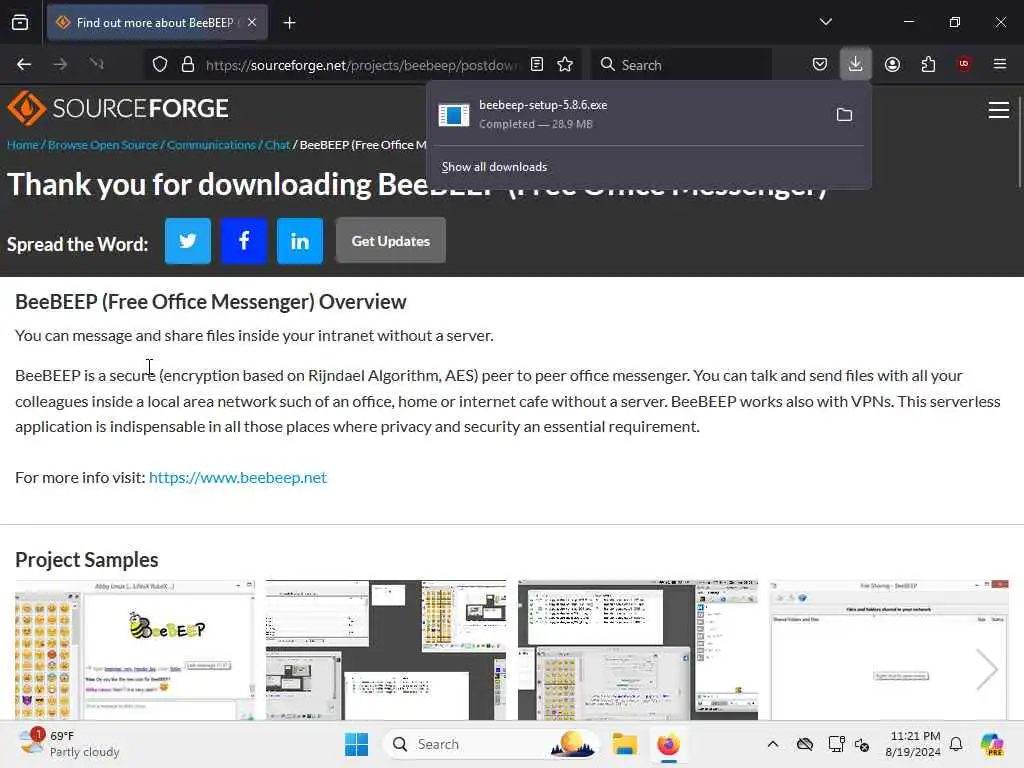1024x768 pixels.
Task: Click the stop/reload button in toolbar
Action: (x=97, y=64)
